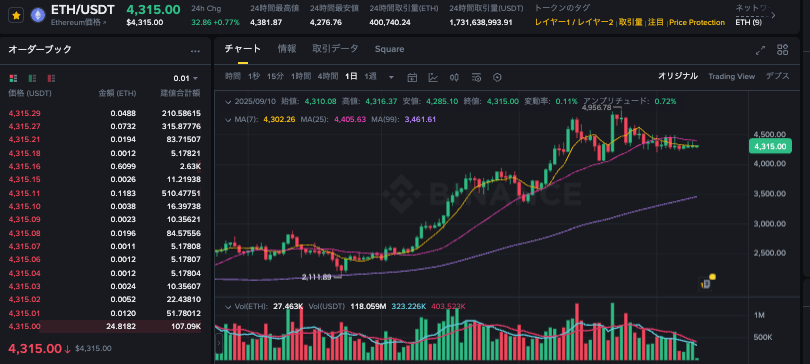
Task: Open the chart list settings icon
Action: coord(476,77)
